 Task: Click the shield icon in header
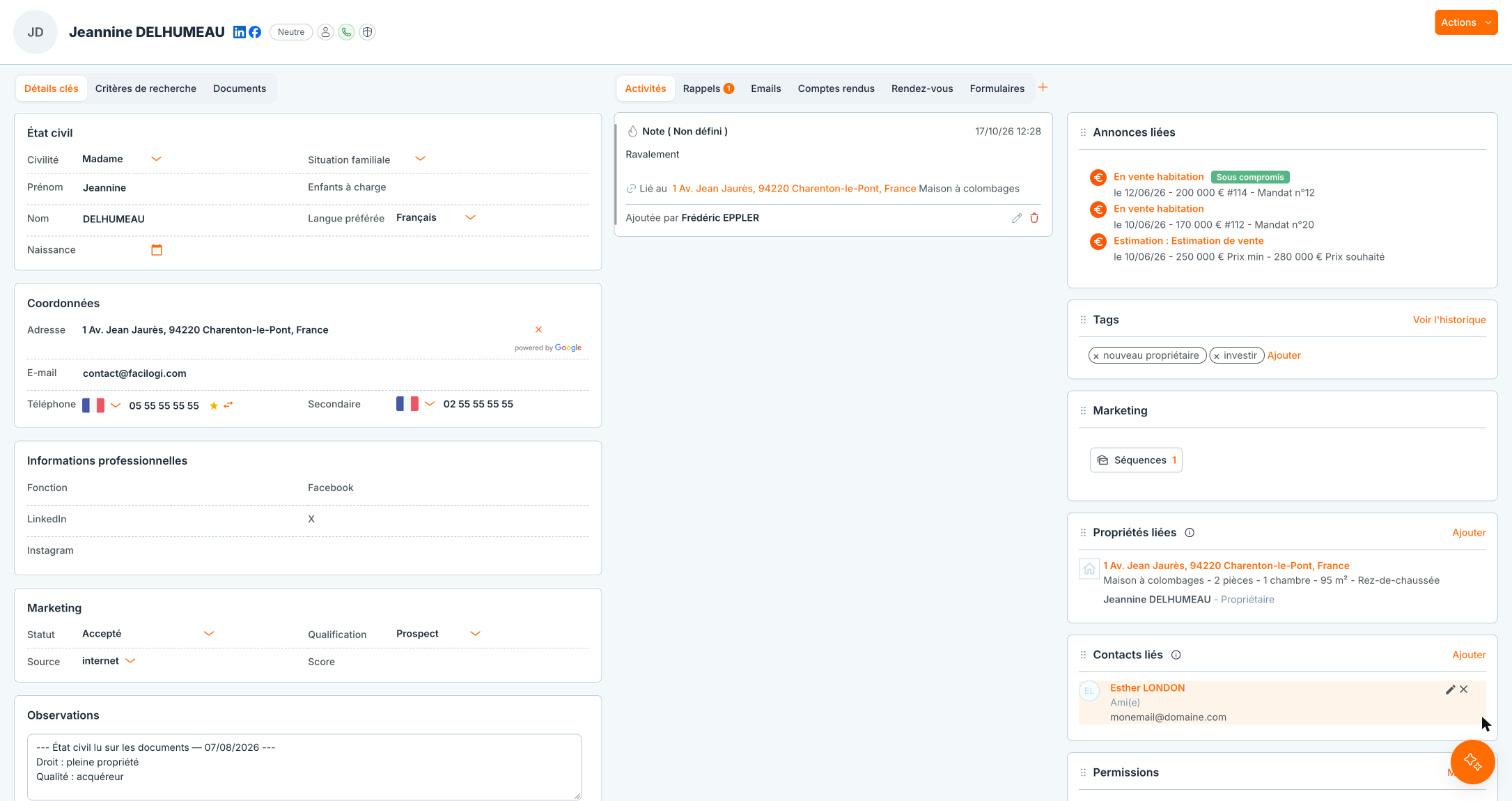point(367,32)
